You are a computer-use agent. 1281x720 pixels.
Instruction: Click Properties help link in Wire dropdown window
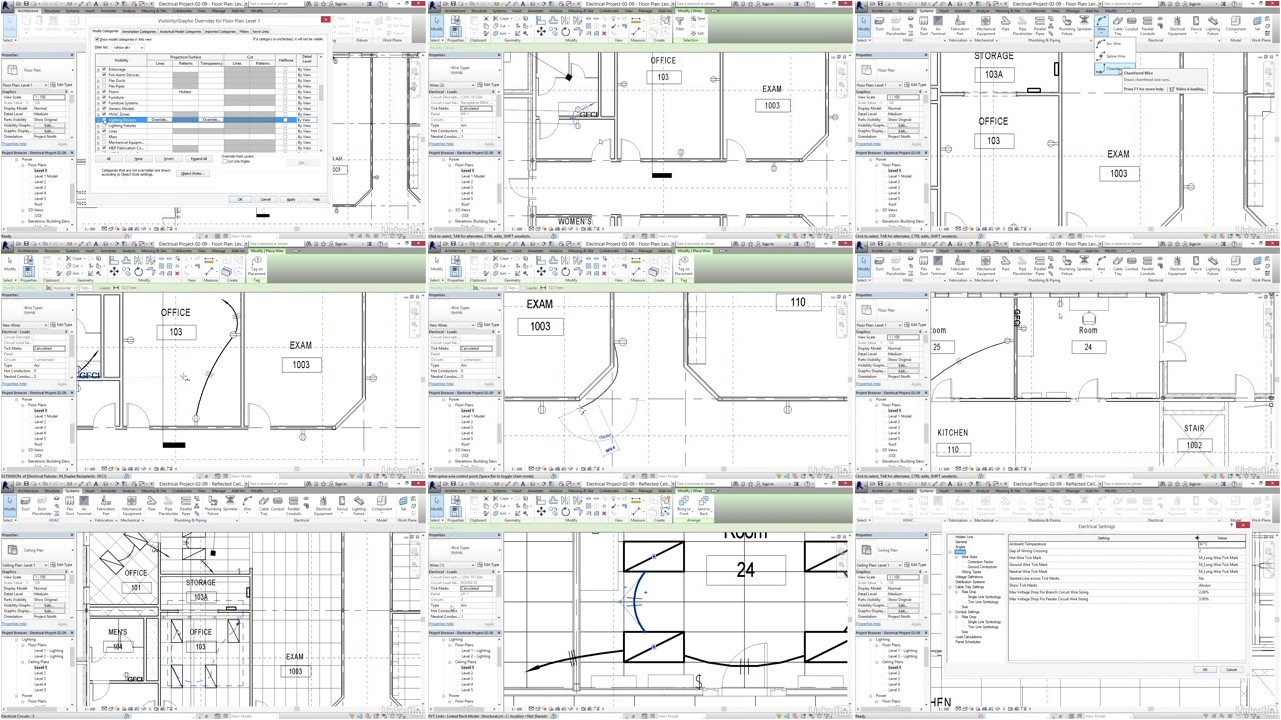coord(870,143)
